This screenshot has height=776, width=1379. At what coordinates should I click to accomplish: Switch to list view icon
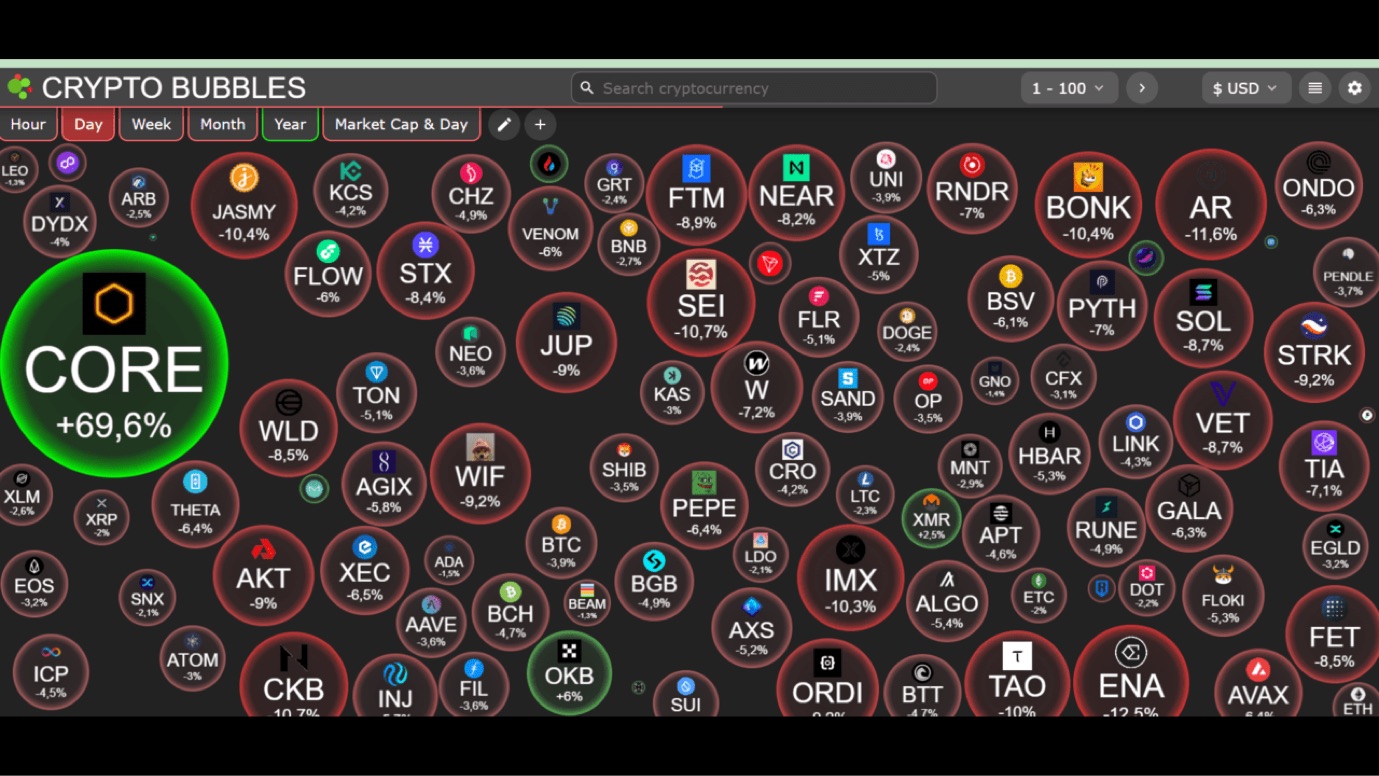point(1315,88)
